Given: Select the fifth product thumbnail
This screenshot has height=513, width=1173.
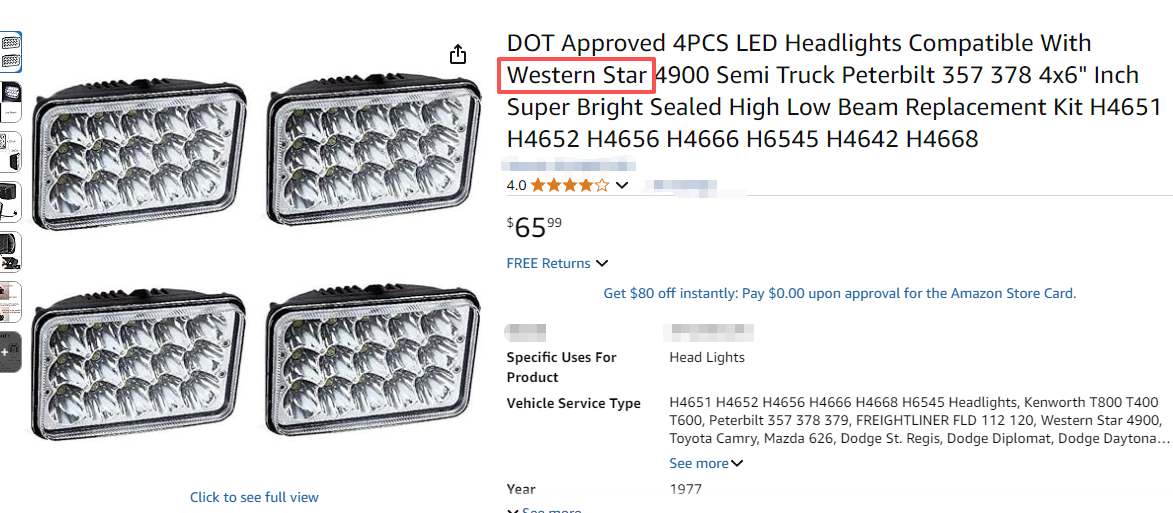Looking at the screenshot, I should [x=10, y=252].
